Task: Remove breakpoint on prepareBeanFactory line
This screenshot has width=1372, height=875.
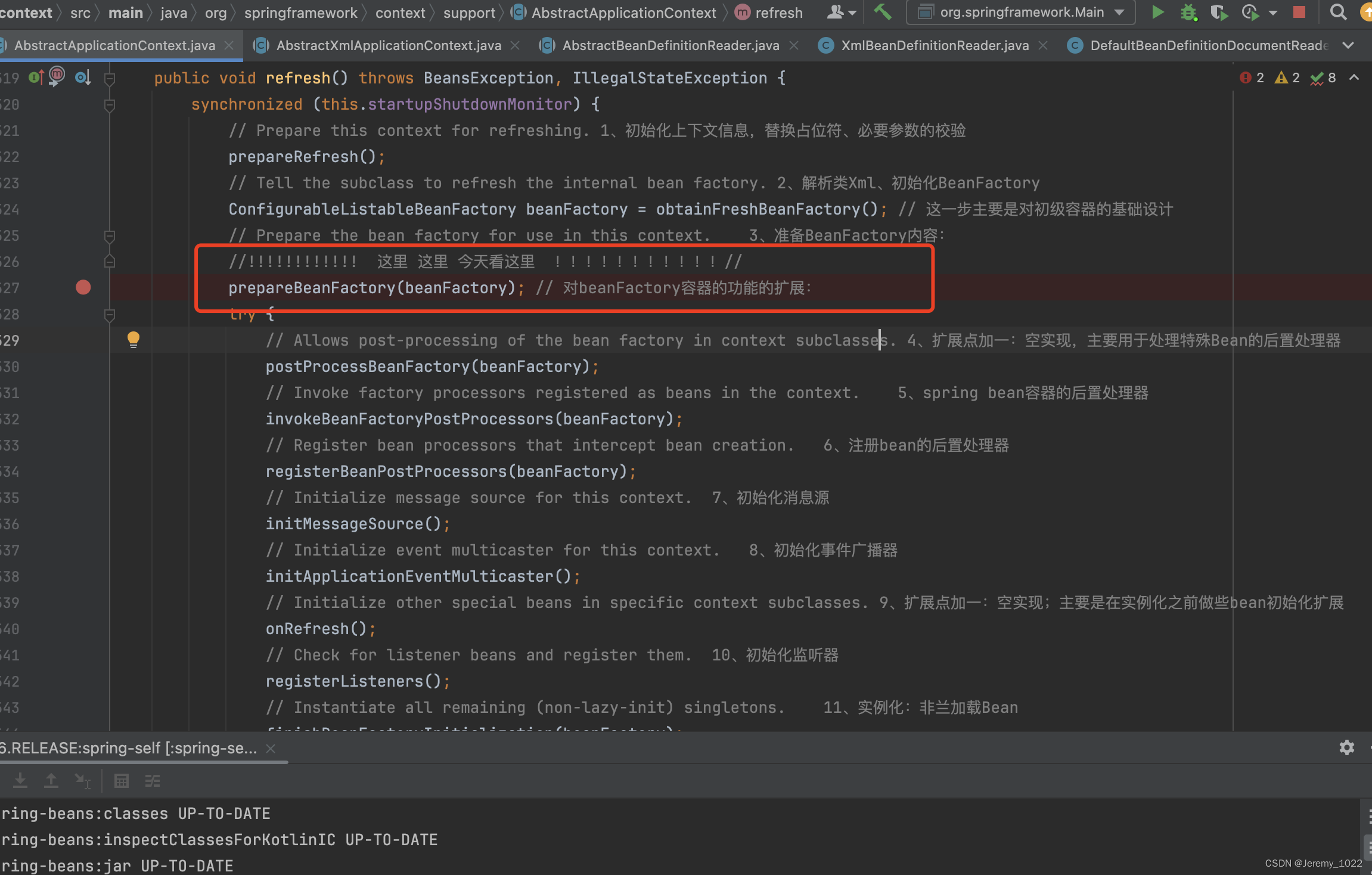Action: 83,288
